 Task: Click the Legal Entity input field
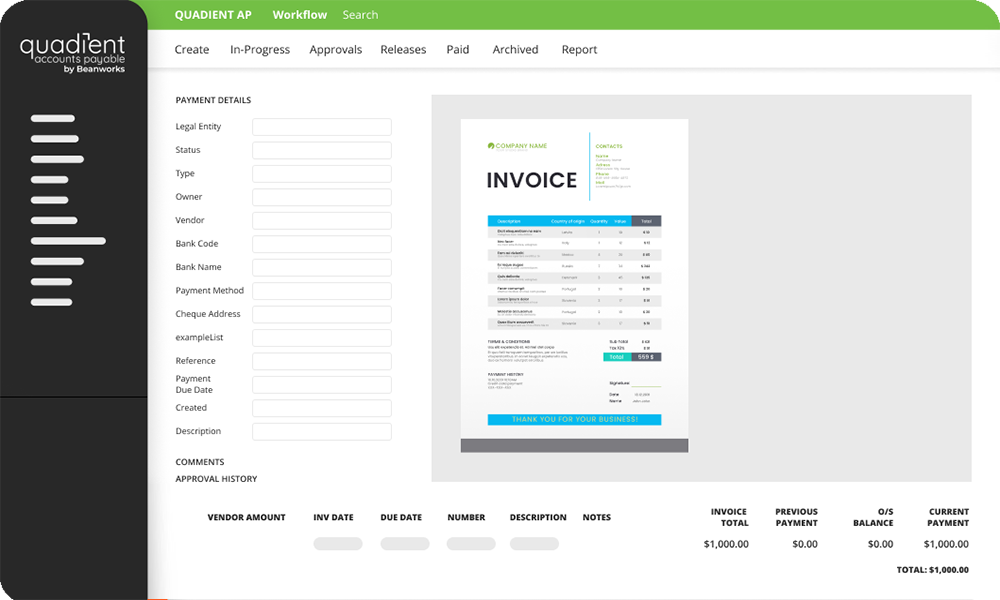(321, 127)
